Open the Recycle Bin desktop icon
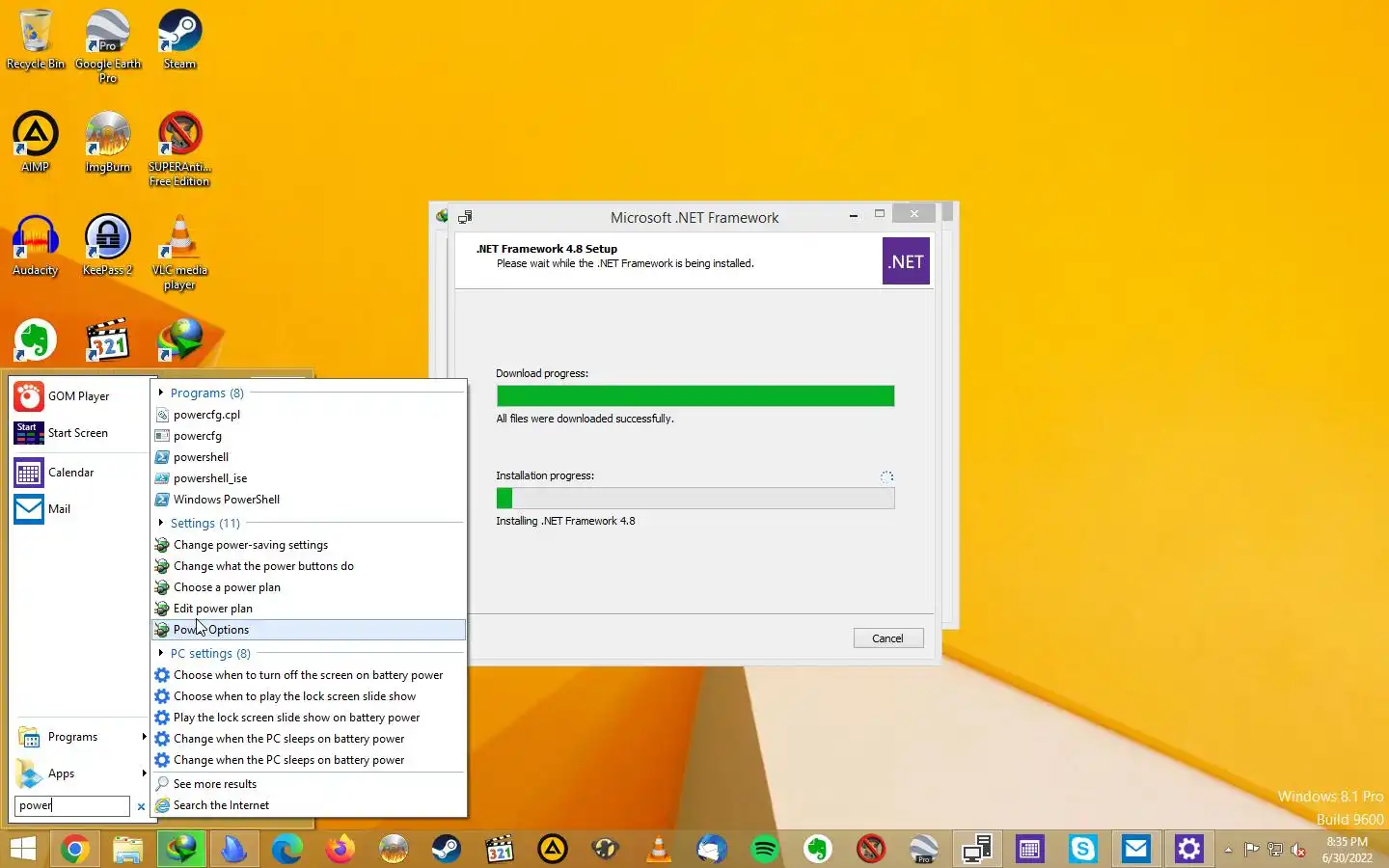 [35, 39]
